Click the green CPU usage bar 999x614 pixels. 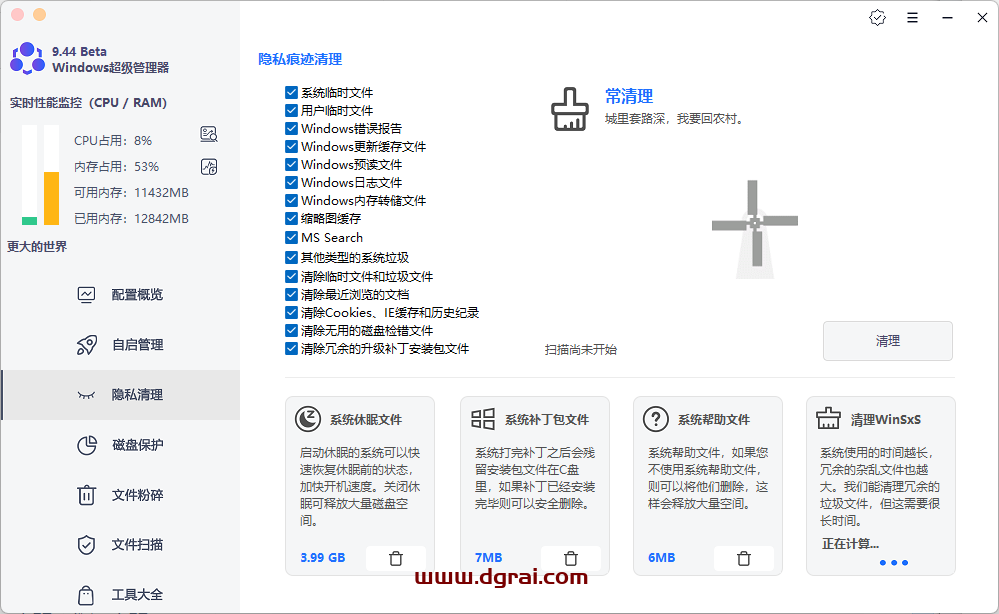29,221
